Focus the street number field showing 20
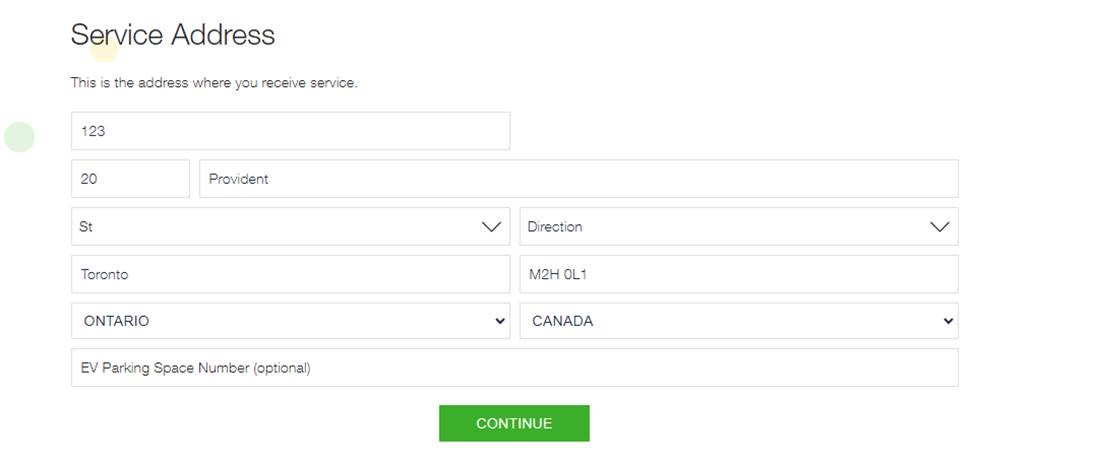The height and width of the screenshot is (468, 1095). [x=131, y=179]
